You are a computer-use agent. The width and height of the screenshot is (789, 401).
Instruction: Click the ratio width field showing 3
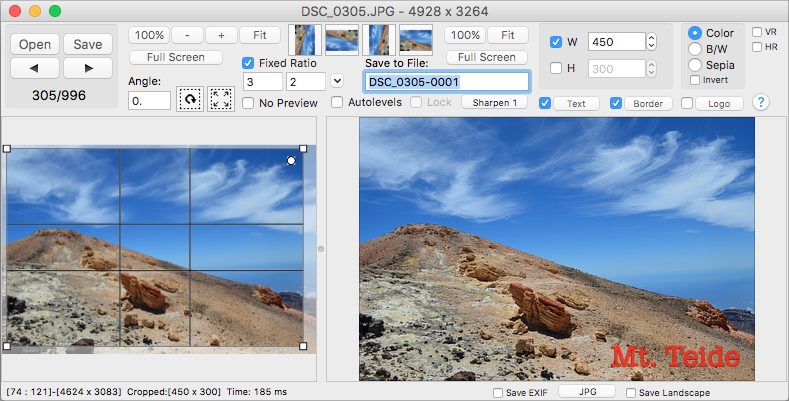coord(263,82)
